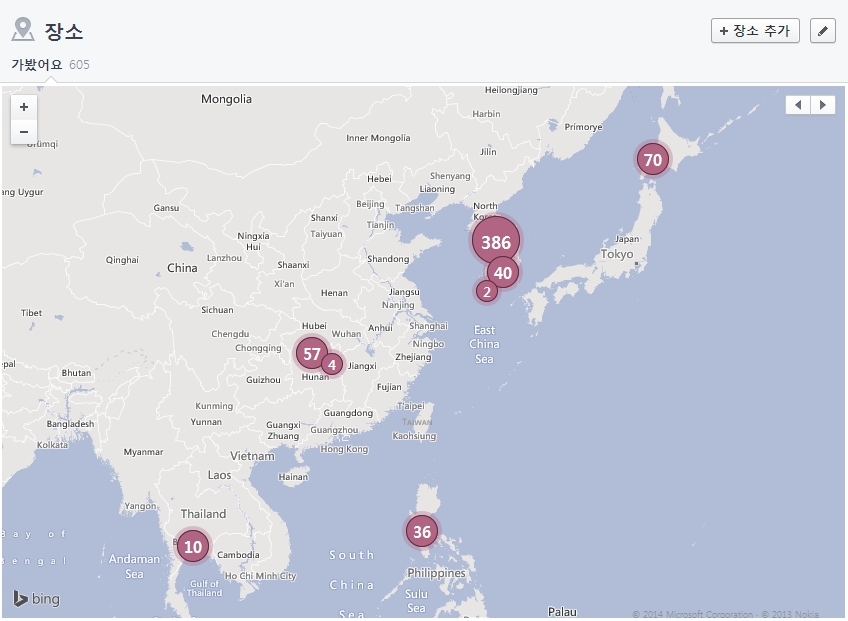Open the 장소 section heading
The image size is (848, 621).
tap(64, 31)
